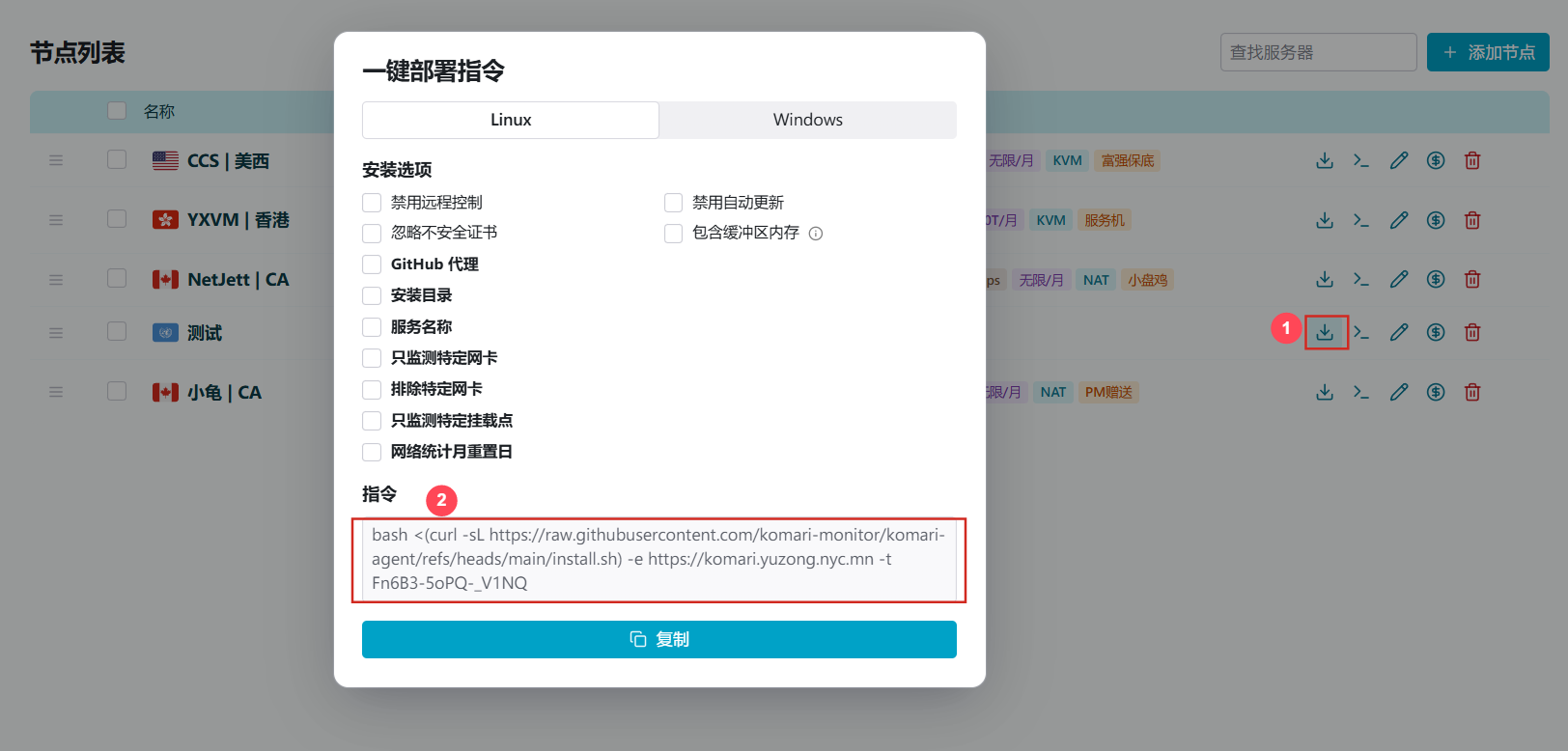Screen dimensions: 1568x751
Task: Delete the 测试 node with trash icon
Action: (1472, 332)
